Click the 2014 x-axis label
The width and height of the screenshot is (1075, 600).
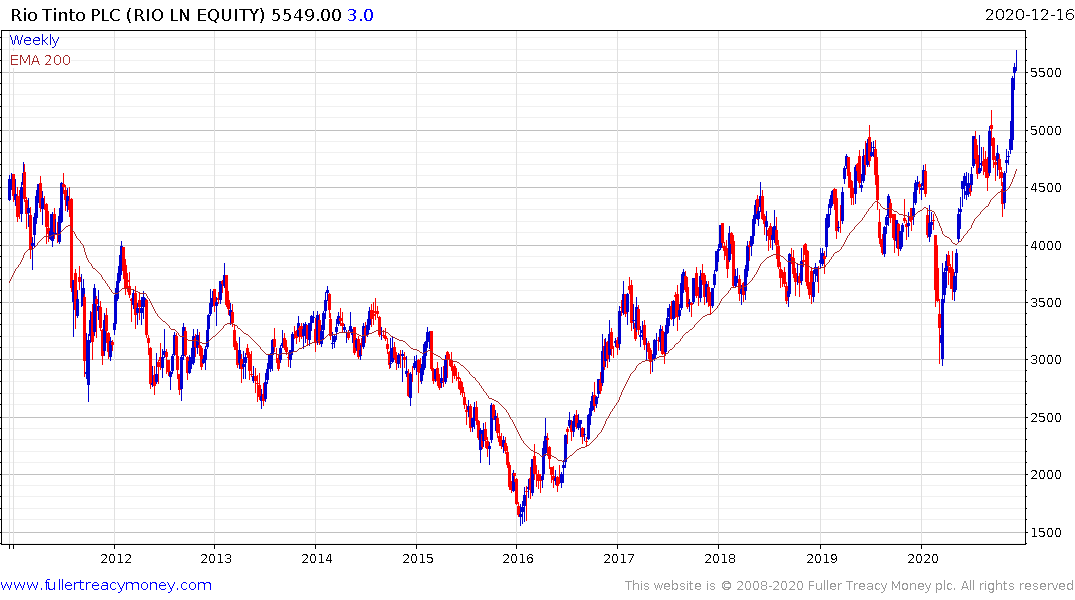tap(317, 558)
